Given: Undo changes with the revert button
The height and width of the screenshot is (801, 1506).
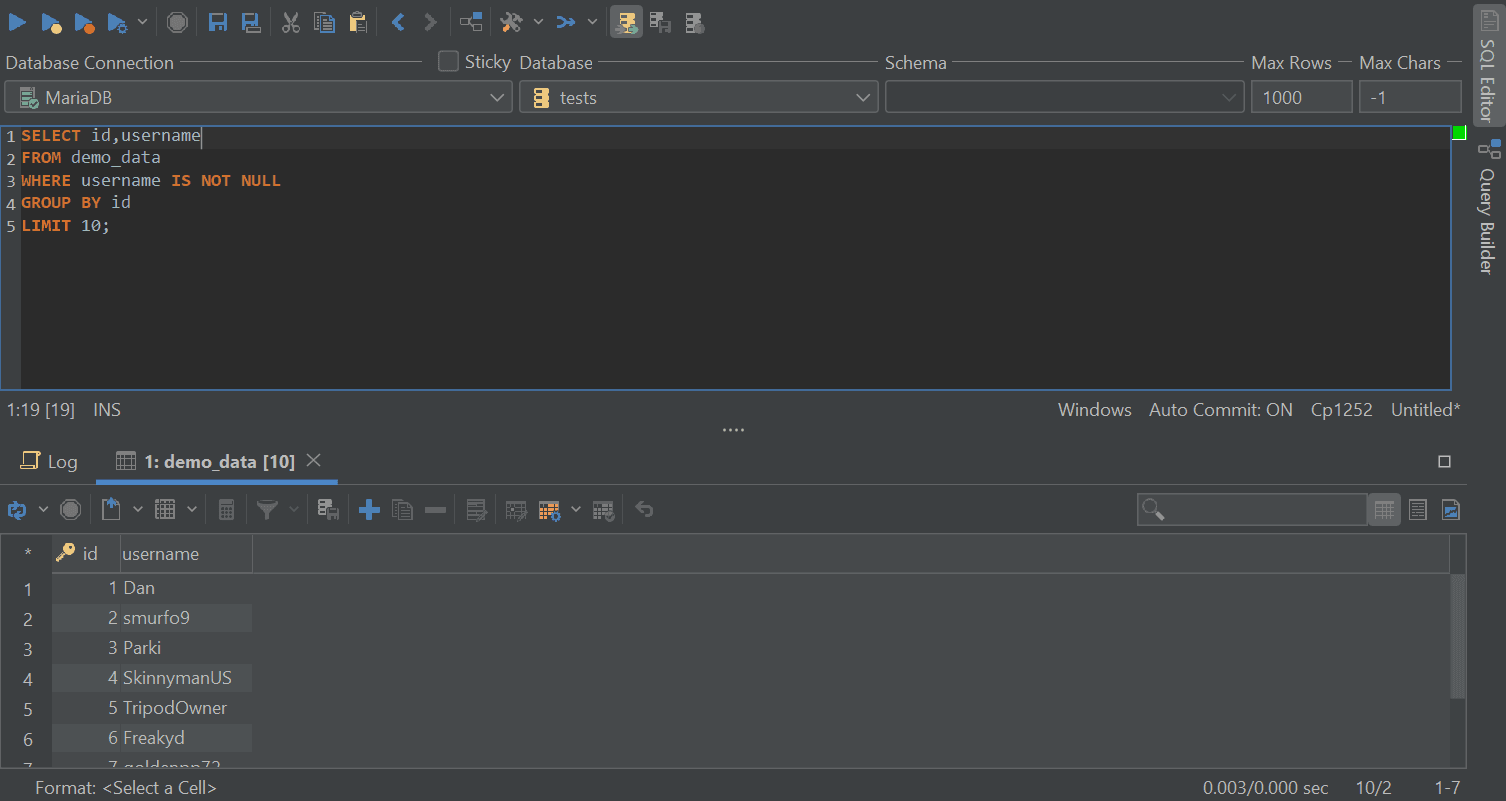Looking at the screenshot, I should [644, 509].
